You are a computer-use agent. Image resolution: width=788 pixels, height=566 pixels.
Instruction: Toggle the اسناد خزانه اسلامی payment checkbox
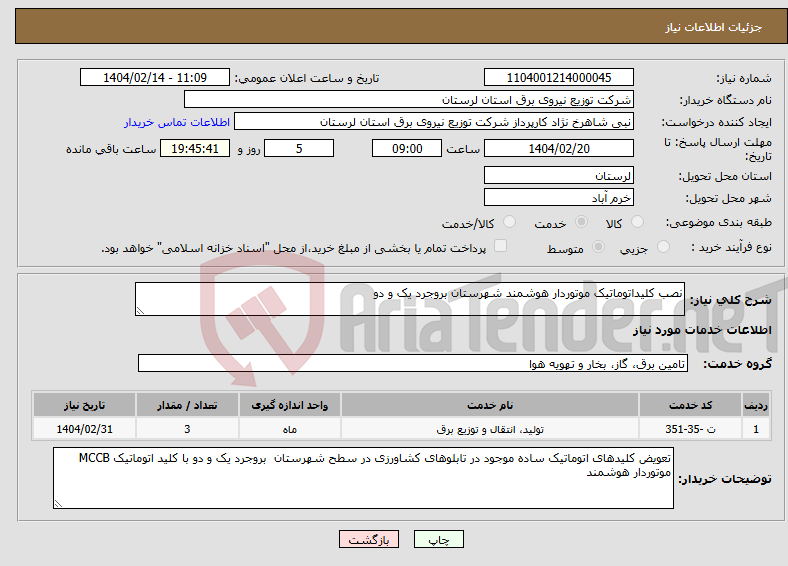(x=501, y=245)
